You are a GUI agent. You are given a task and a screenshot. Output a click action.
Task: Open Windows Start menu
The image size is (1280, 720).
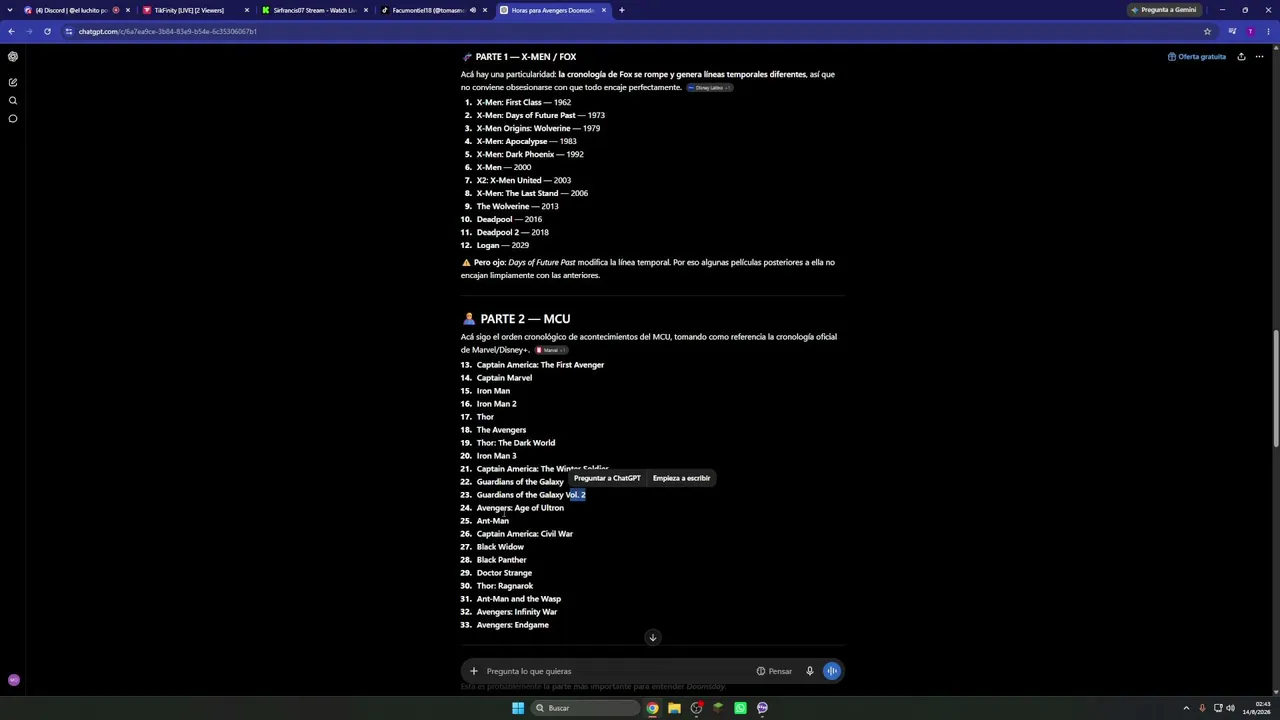tap(517, 708)
